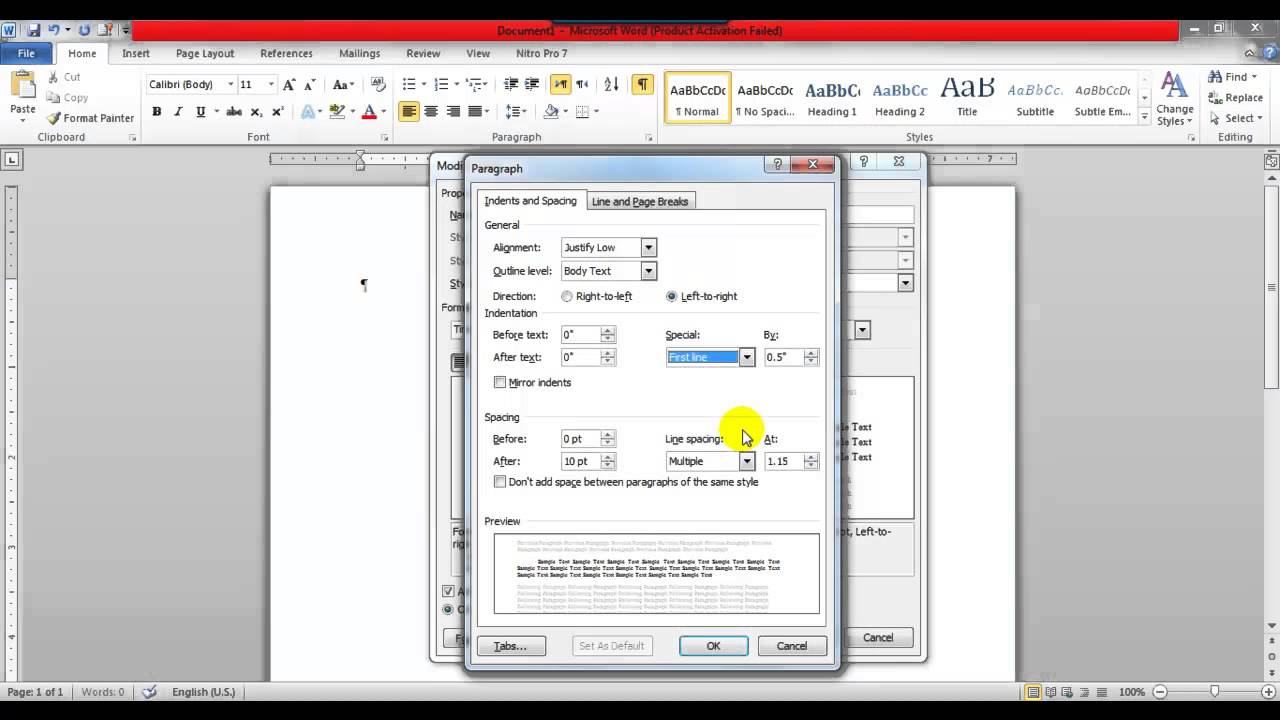This screenshot has height=720, width=1280.
Task: Click Text Highlight Color marker
Action: [x=337, y=112]
